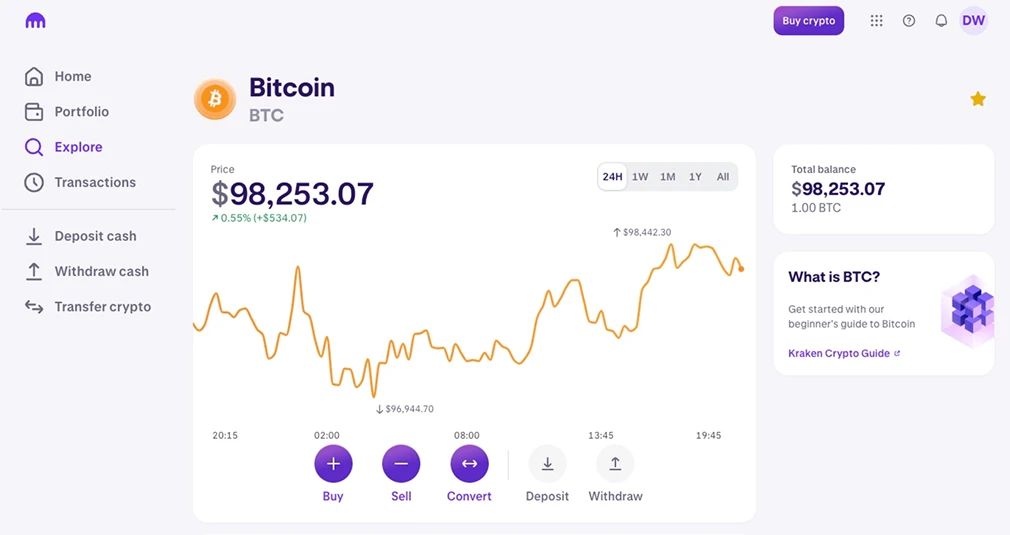The height and width of the screenshot is (535, 1010).
Task: Select the 1M chart range
Action: [667, 176]
